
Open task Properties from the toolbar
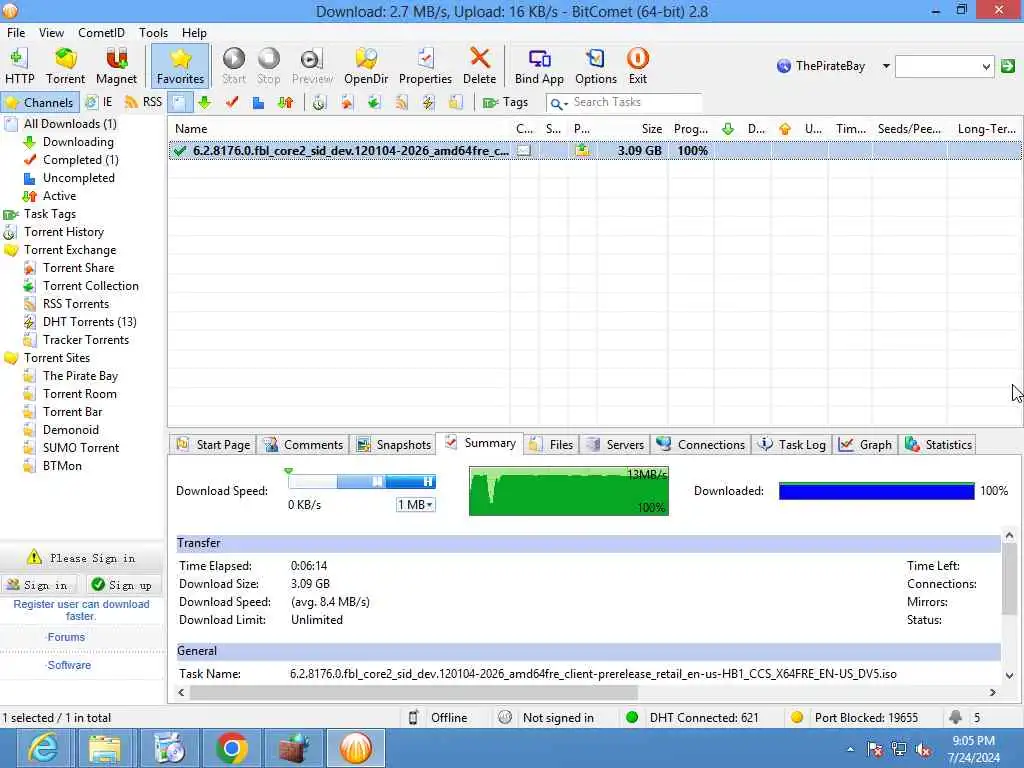[x=425, y=66]
